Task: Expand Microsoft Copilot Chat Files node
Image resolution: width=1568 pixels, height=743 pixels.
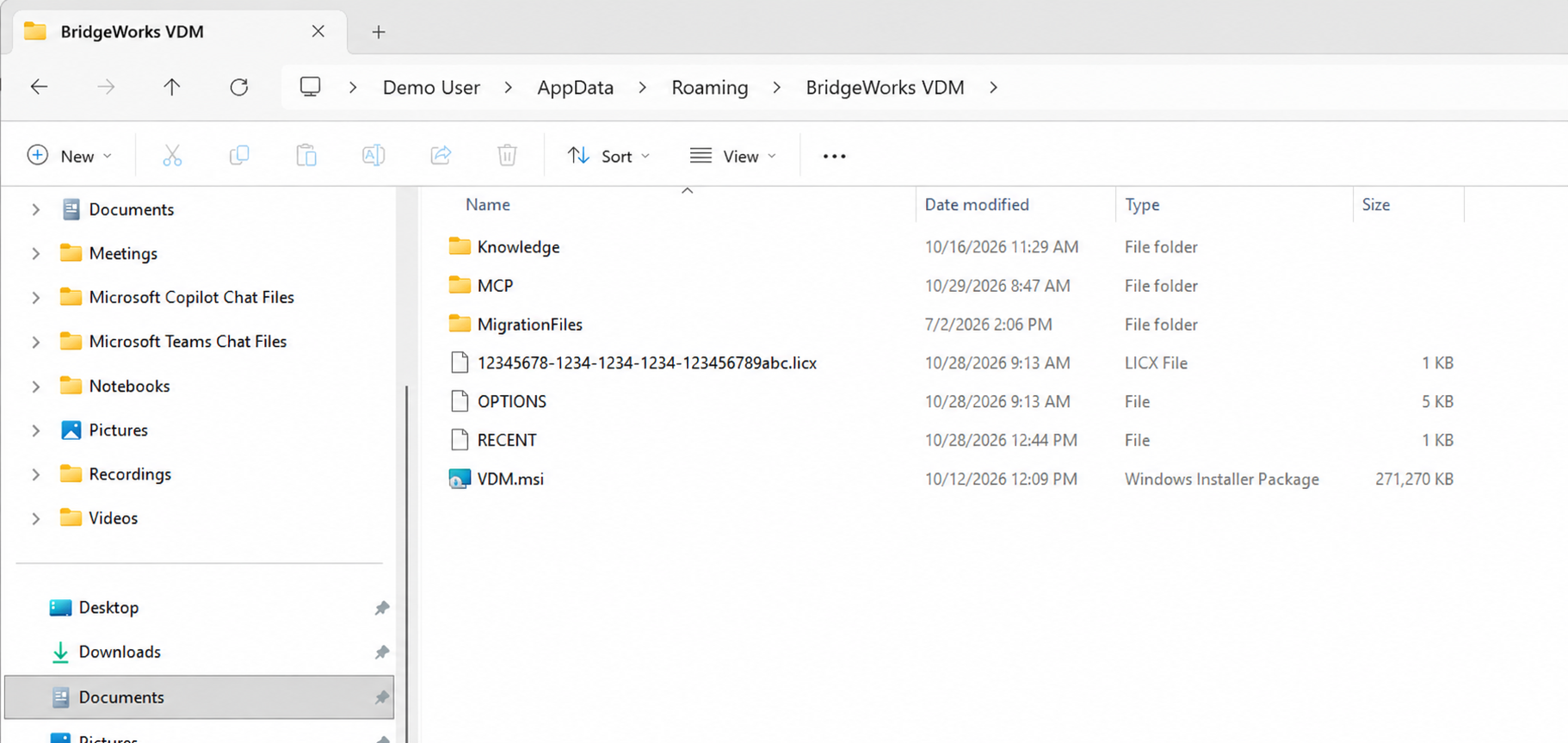Action: [x=36, y=297]
